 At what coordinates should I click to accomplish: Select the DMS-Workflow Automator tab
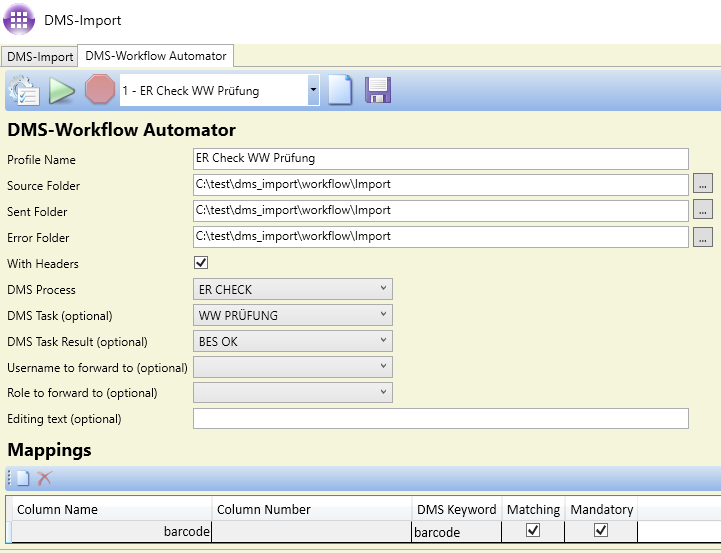156,56
